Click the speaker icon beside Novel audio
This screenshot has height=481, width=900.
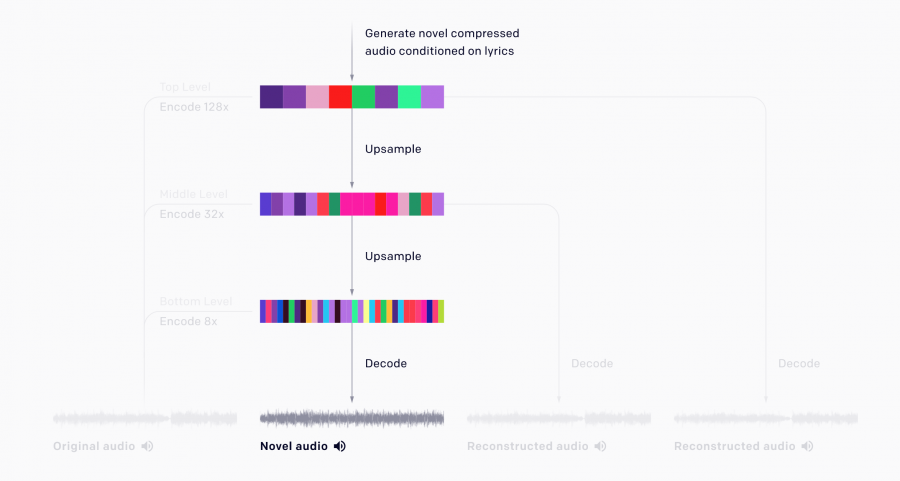tap(340, 446)
